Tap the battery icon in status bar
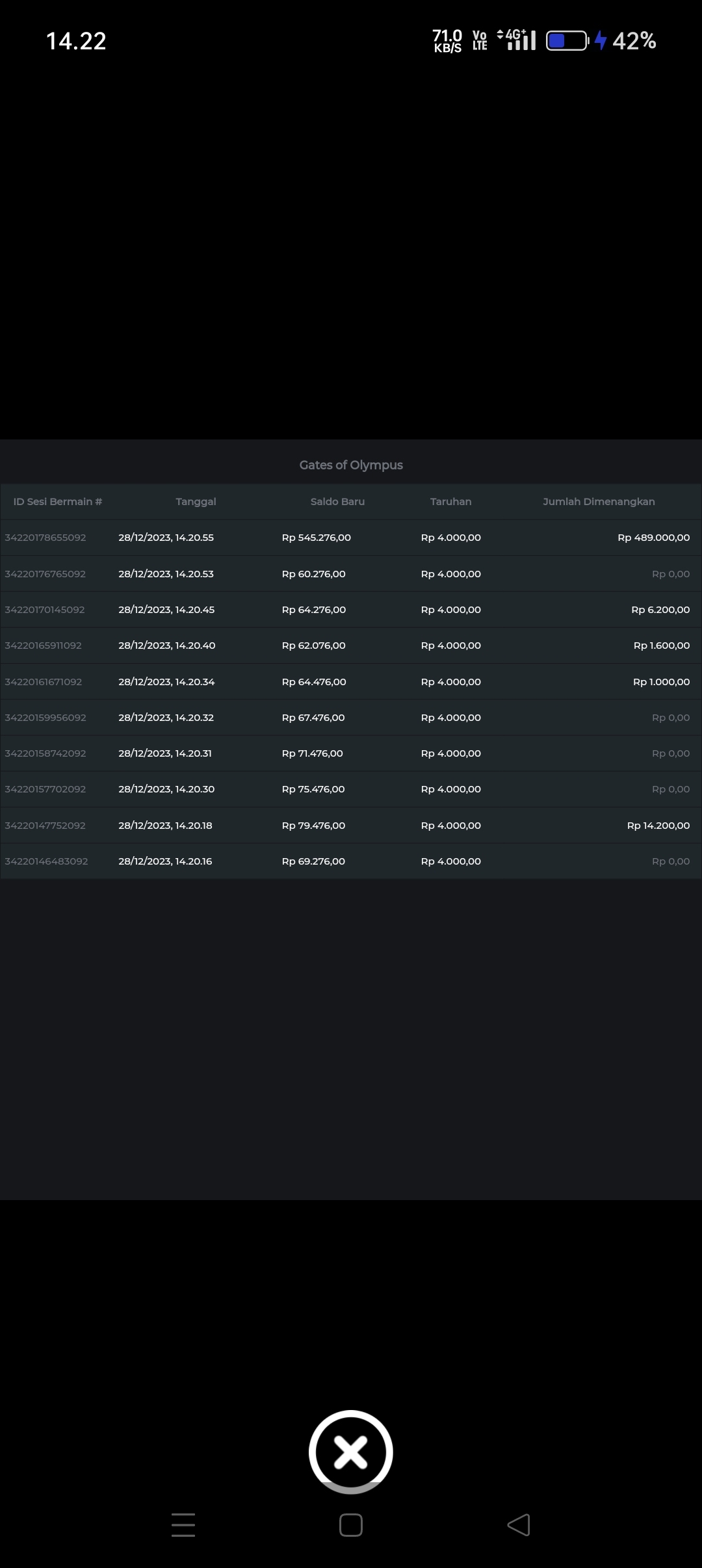 pyautogui.click(x=567, y=41)
